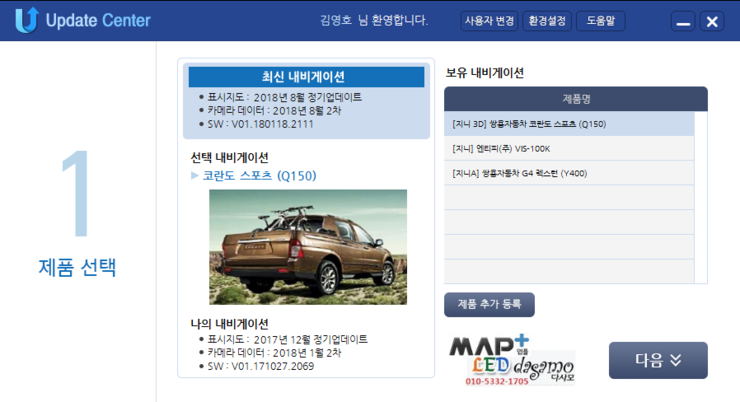Click the brown pickup truck image
This screenshot has width=740, height=402.
coord(308,247)
